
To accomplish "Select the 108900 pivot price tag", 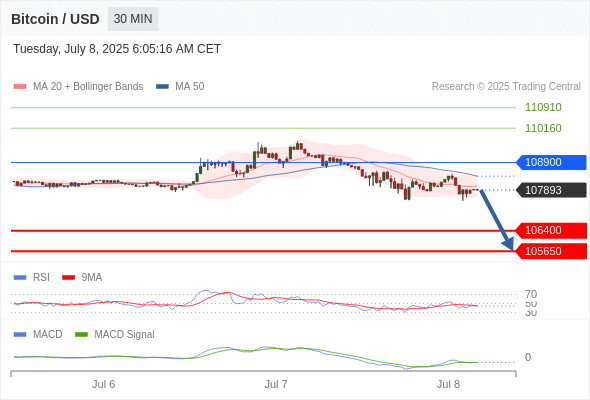I will 551,162.
